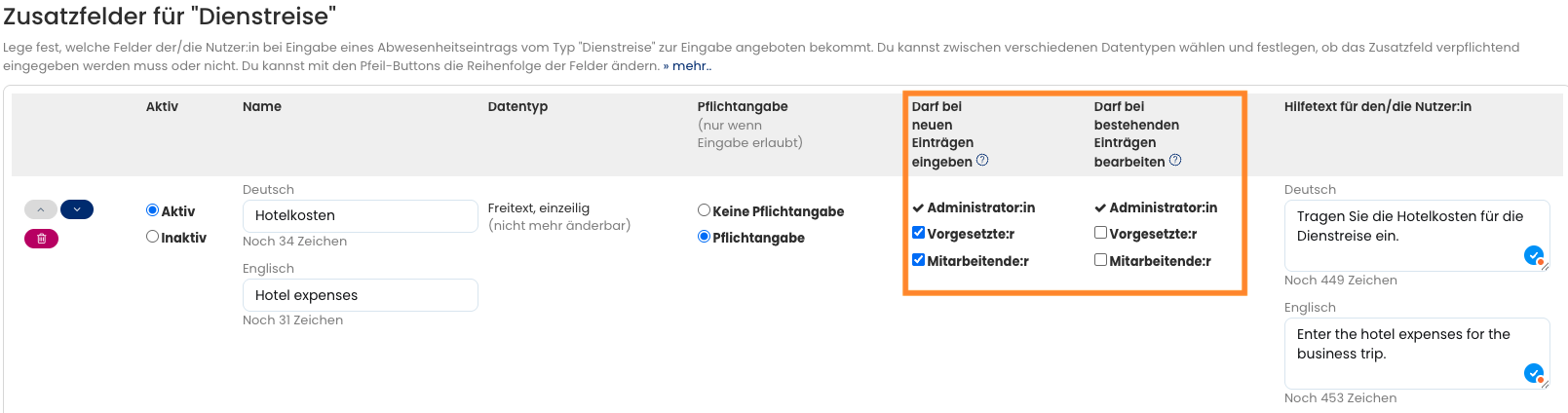
Task: Choose "Keine Pflichtangabe" option
Action: pyautogui.click(x=704, y=210)
